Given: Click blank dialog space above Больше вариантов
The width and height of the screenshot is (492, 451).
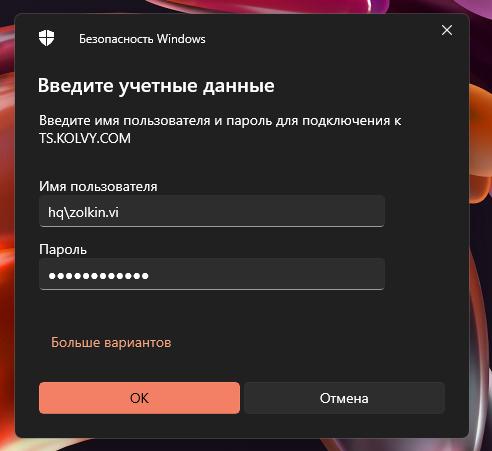Looking at the screenshot, I should 212,312.
